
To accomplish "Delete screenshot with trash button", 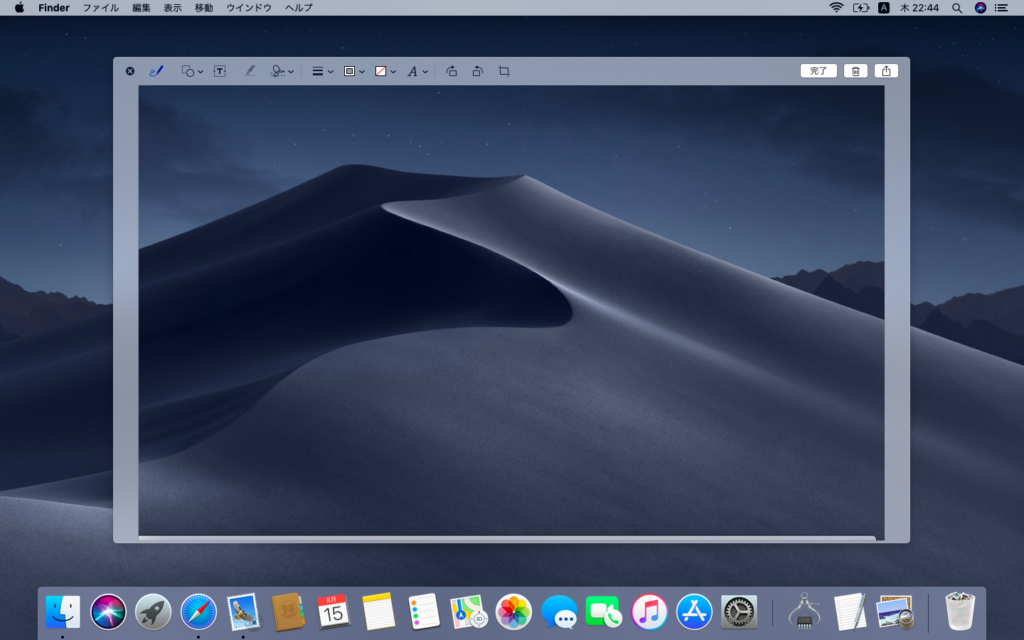I will click(856, 71).
